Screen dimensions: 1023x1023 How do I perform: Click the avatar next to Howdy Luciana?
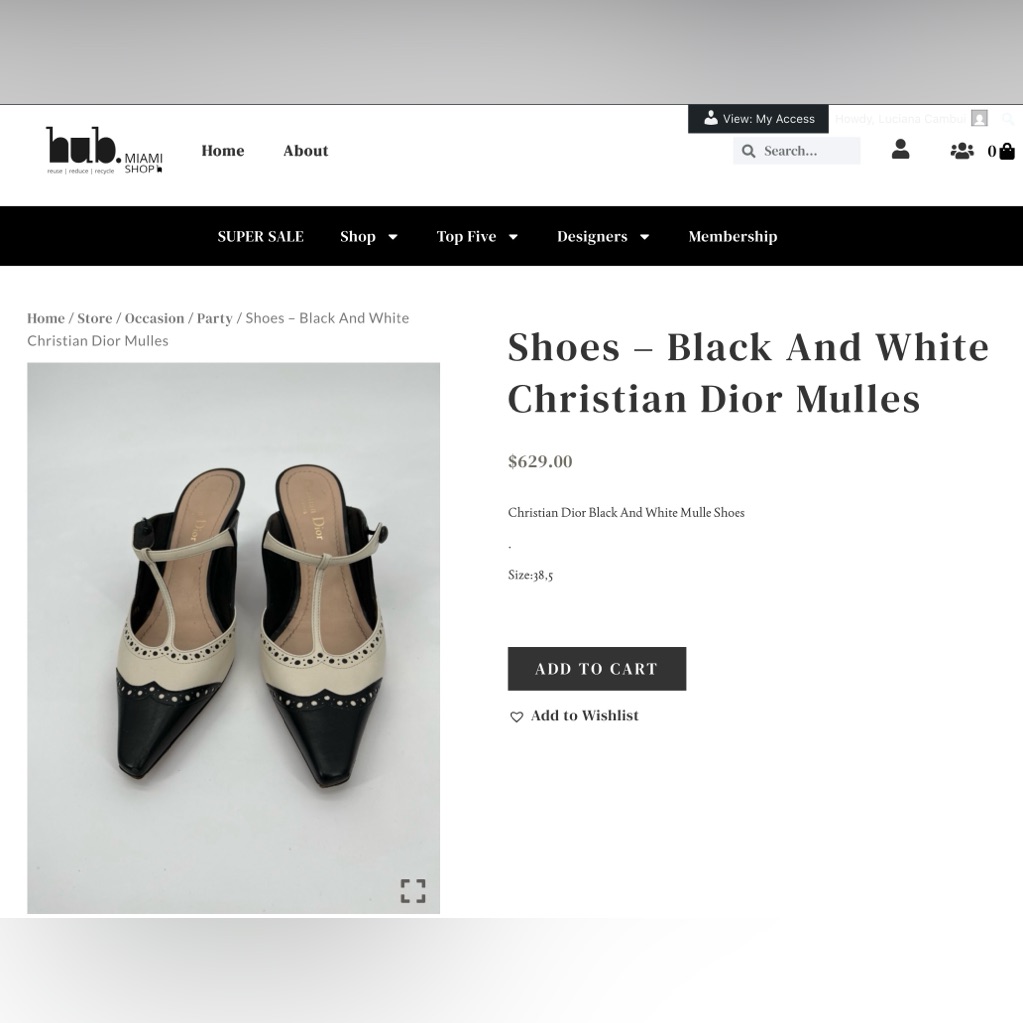click(979, 118)
